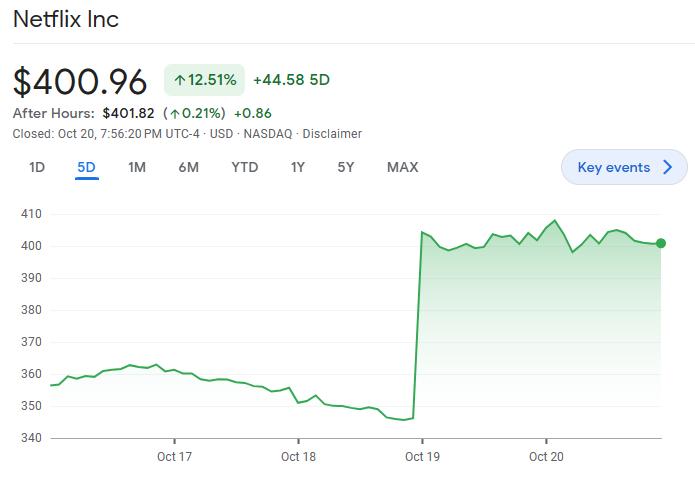Click the Netflix Inc title
The height and width of the screenshot is (479, 695).
(66, 19)
